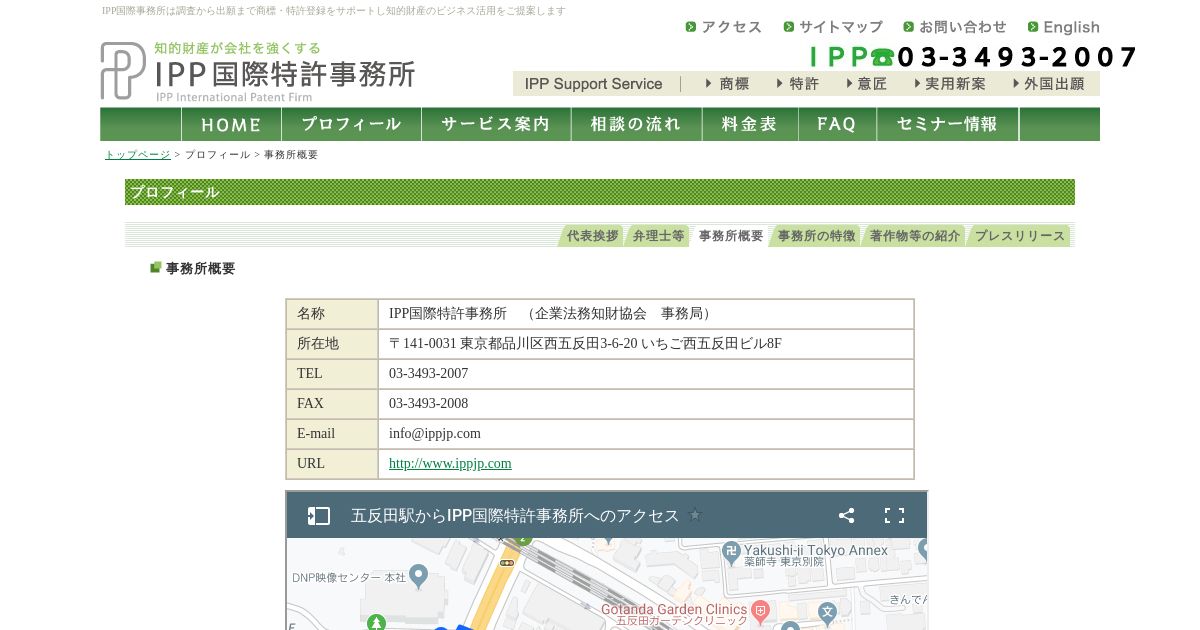This screenshot has width=1200, height=630.
Task: Open プロフィール in the green navigation bar
Action: 351,124
